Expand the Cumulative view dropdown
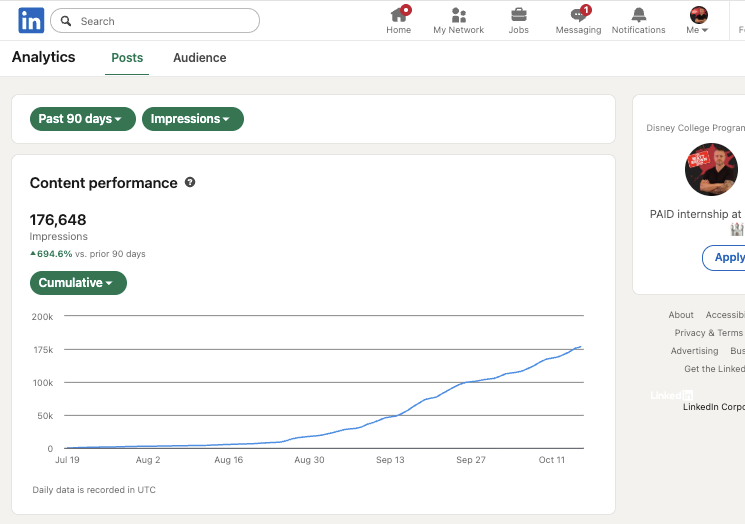Image resolution: width=745 pixels, height=524 pixels. pos(78,283)
